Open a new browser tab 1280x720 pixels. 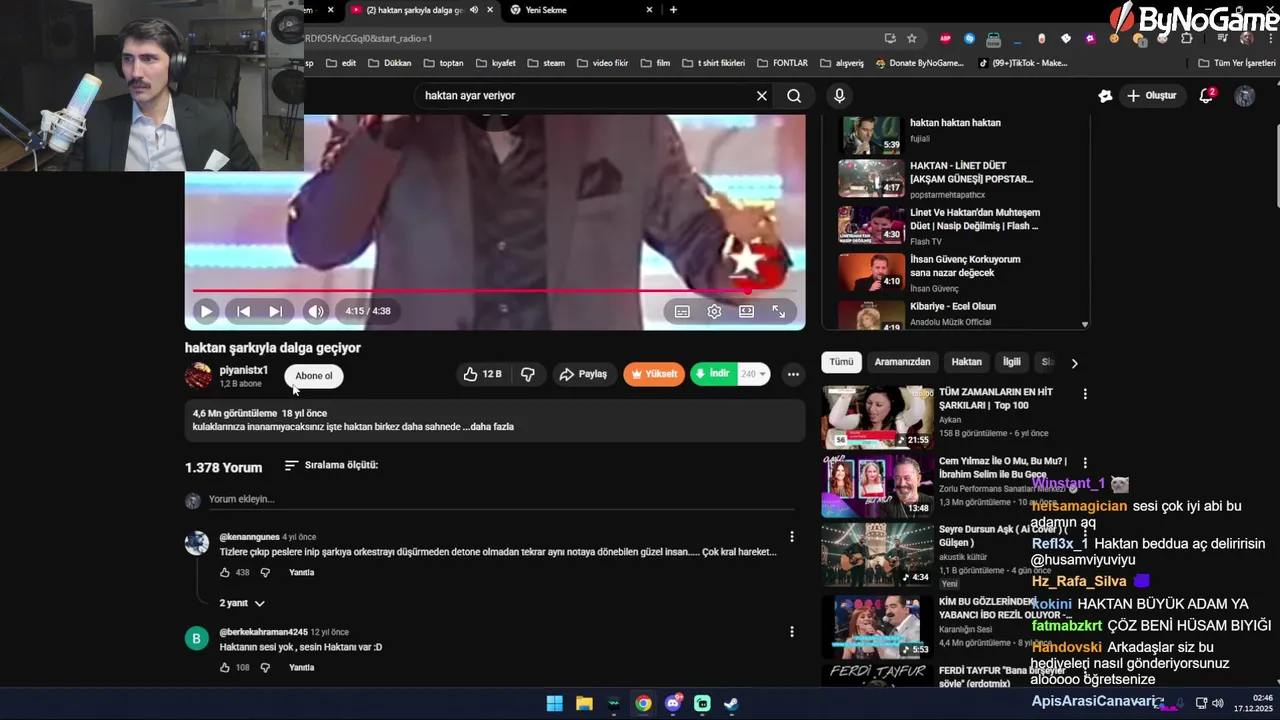[673, 10]
